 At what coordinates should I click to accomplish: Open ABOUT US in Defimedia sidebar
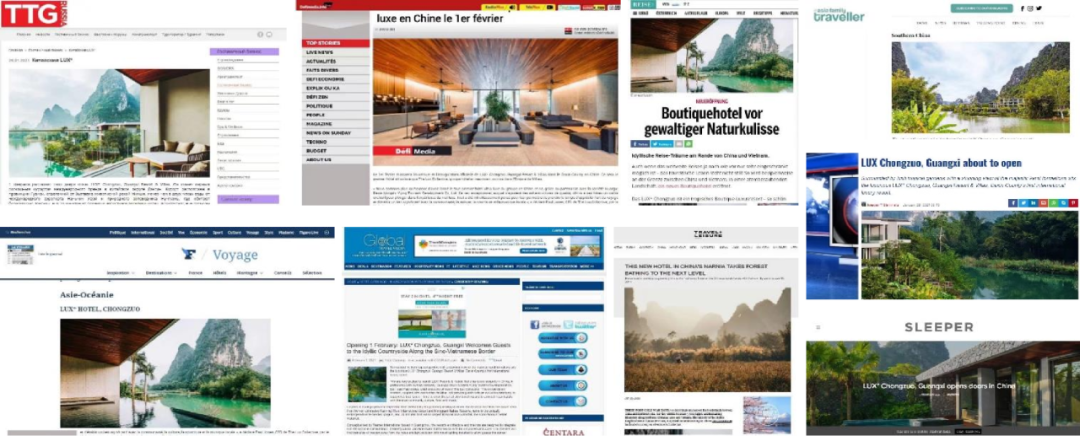coord(335,159)
